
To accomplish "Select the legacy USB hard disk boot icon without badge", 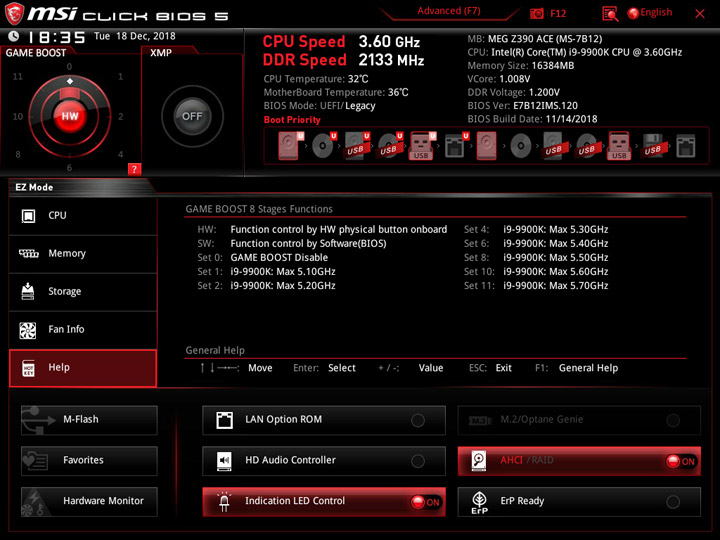I will point(554,146).
